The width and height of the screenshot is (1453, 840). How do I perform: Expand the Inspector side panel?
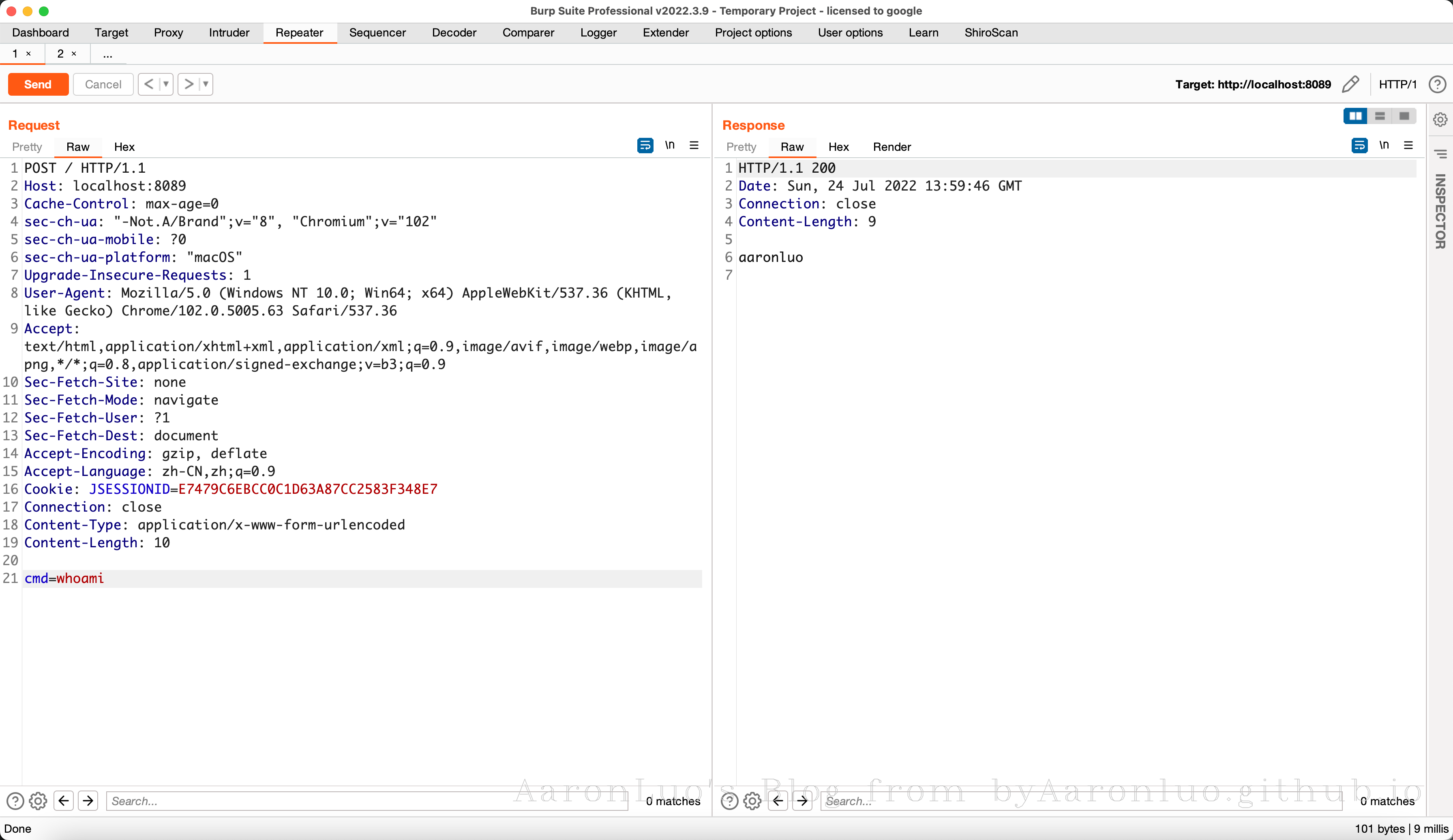pos(1440,211)
